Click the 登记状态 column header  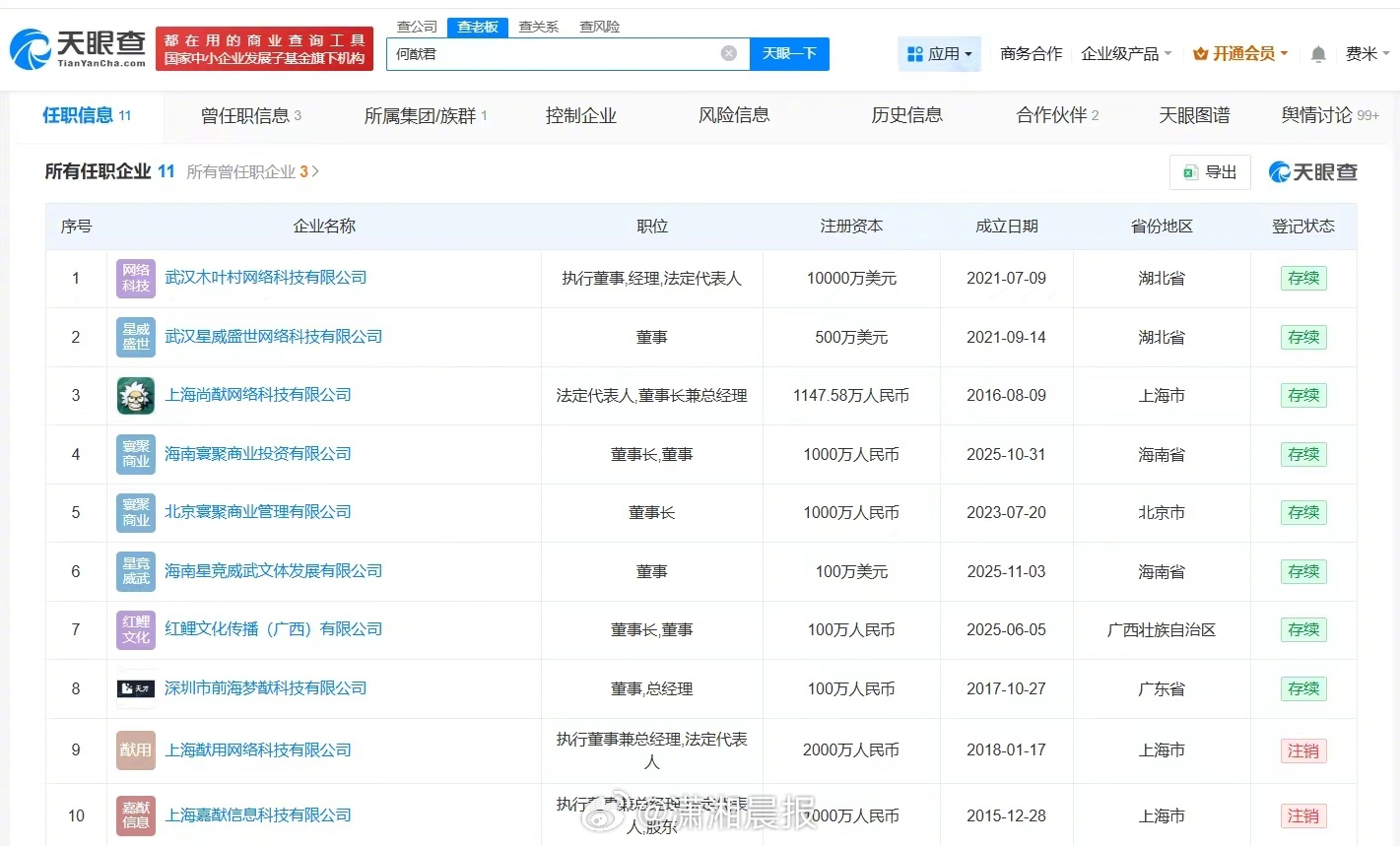pyautogui.click(x=1303, y=227)
